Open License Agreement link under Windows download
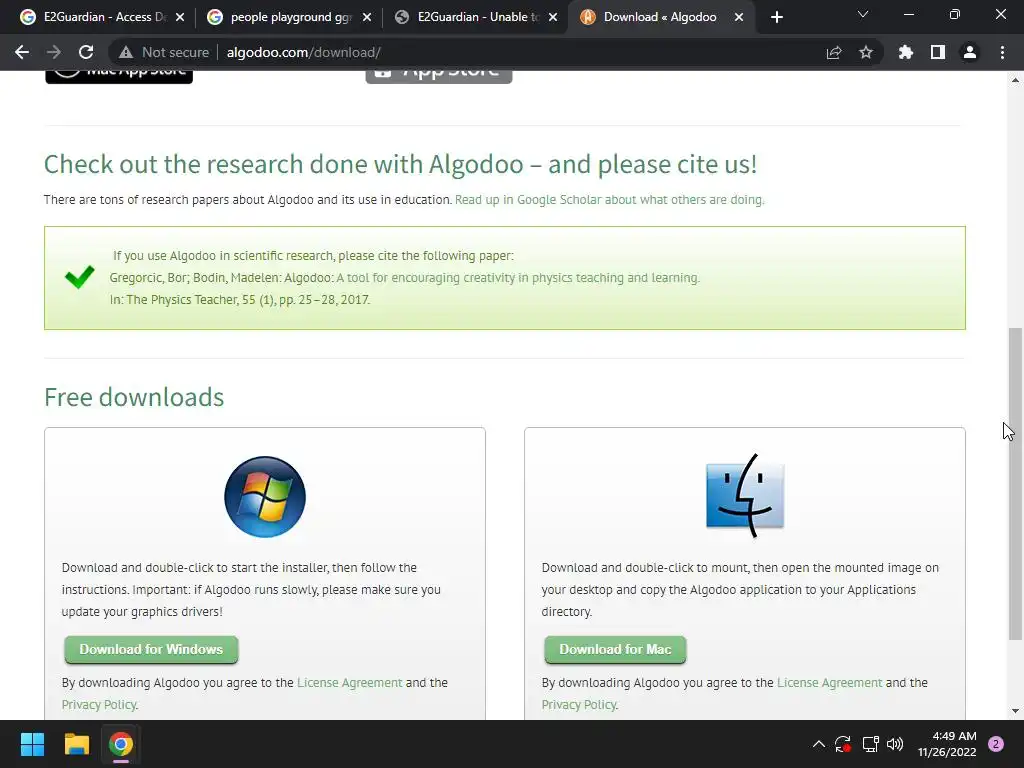 (x=349, y=682)
